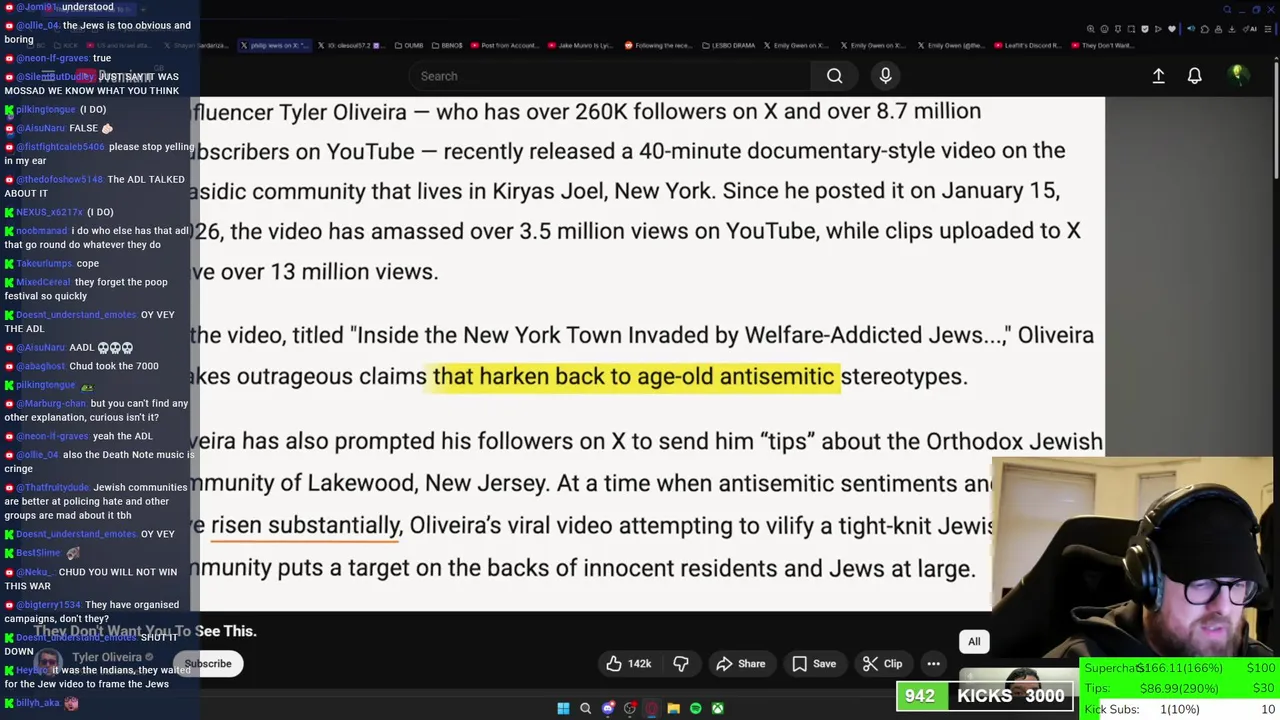
Task: Click chat username 'Takeurlumps'
Action: (44, 263)
